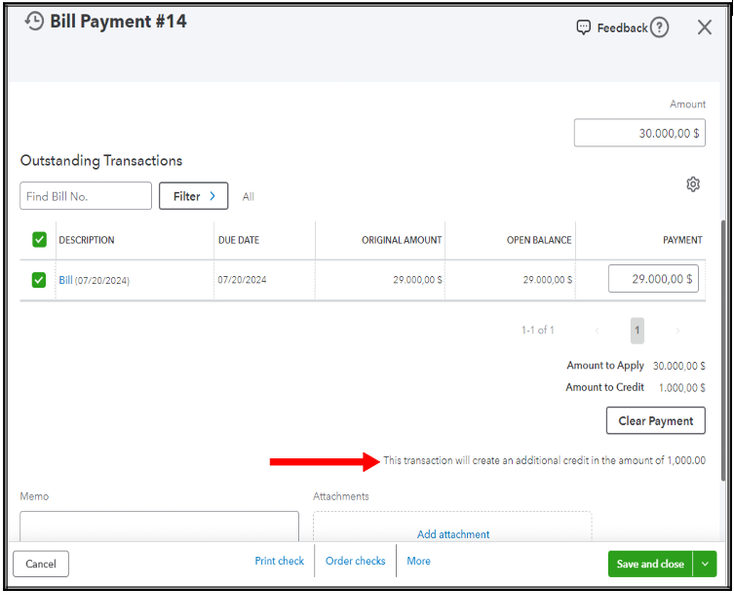
Task: Click the Amount to Apply value 30.000,00 $
Action: point(679,366)
